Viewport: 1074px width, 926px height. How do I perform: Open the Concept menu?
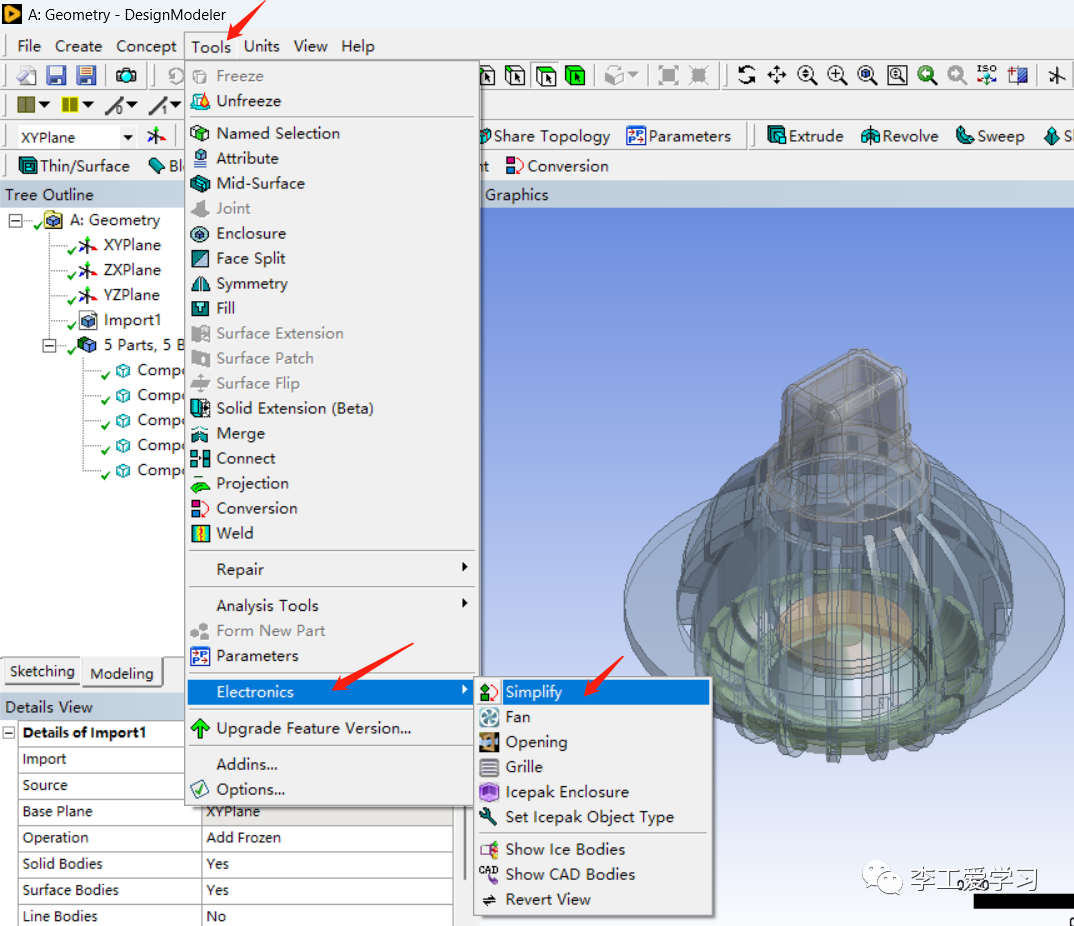146,46
